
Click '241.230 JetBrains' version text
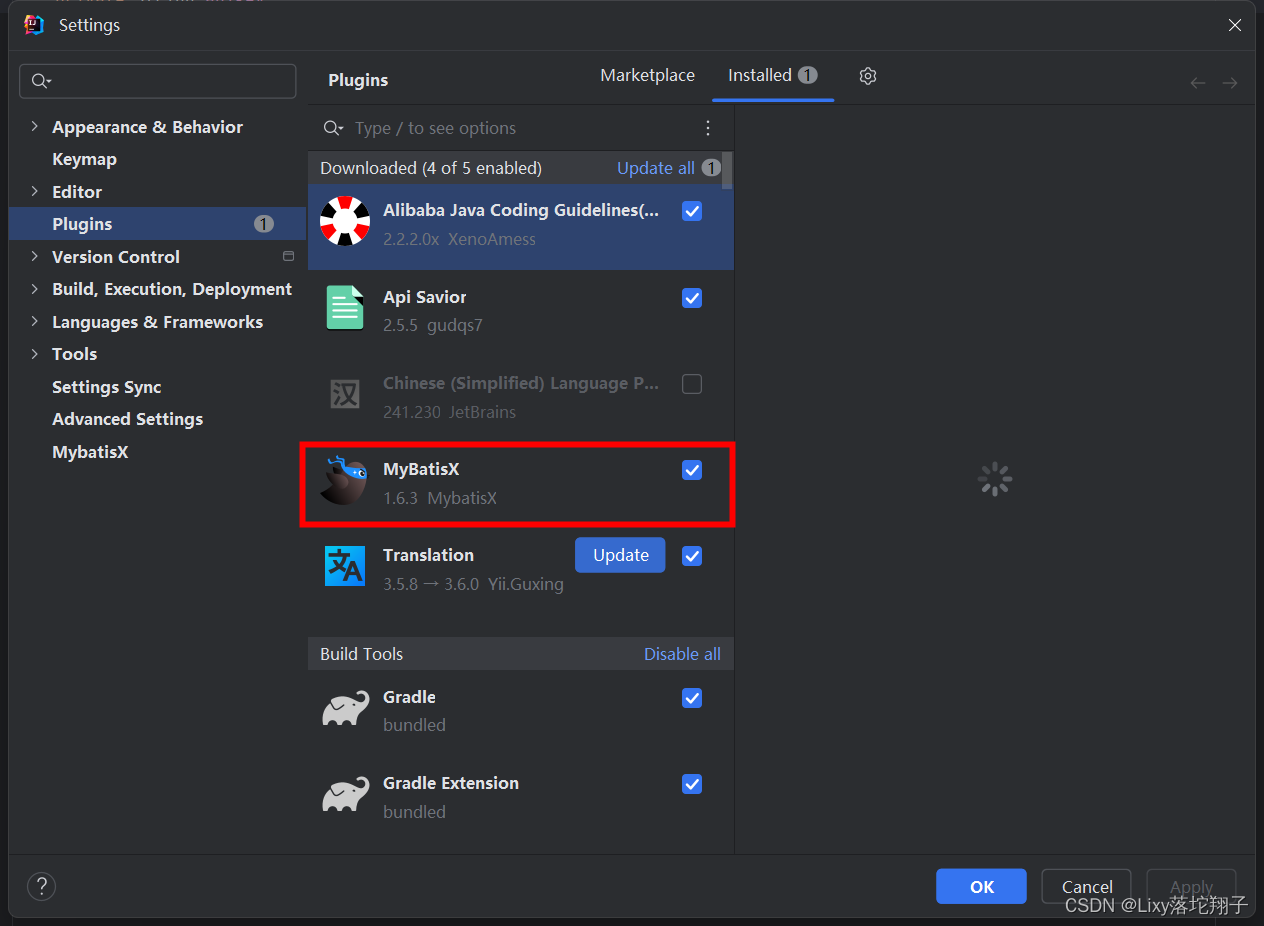(x=449, y=412)
